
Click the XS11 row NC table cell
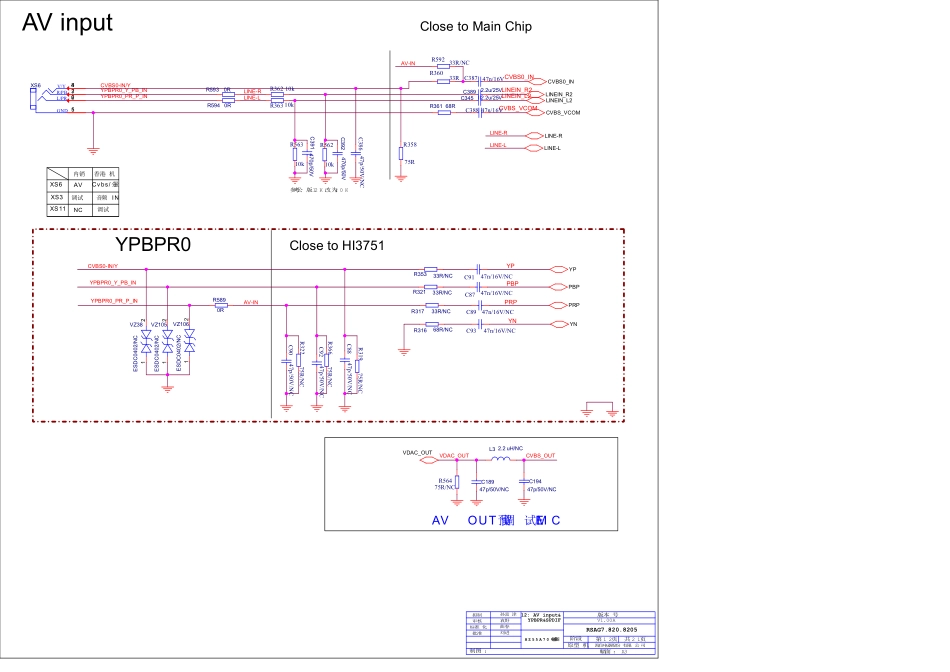[x=78, y=210]
